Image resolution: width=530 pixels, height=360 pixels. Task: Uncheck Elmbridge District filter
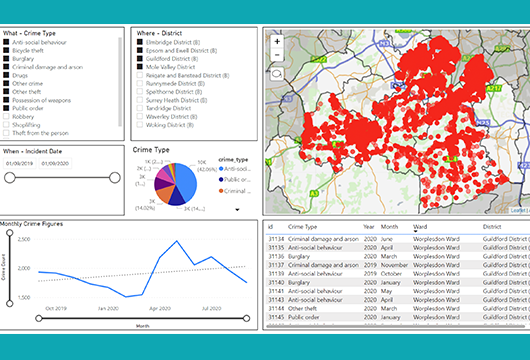(140, 42)
